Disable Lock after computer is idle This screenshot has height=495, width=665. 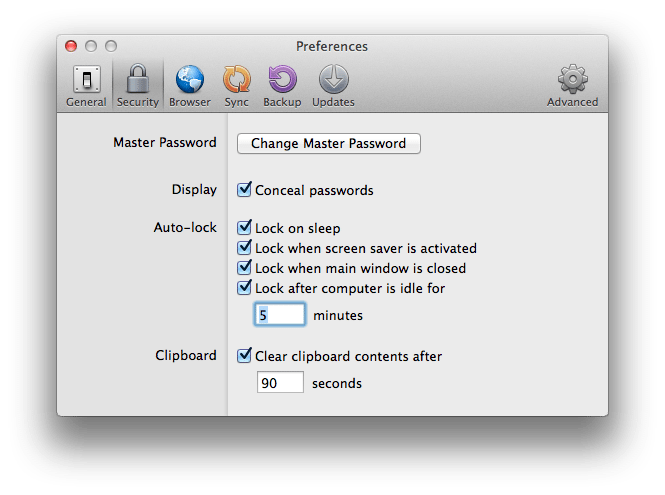244,288
